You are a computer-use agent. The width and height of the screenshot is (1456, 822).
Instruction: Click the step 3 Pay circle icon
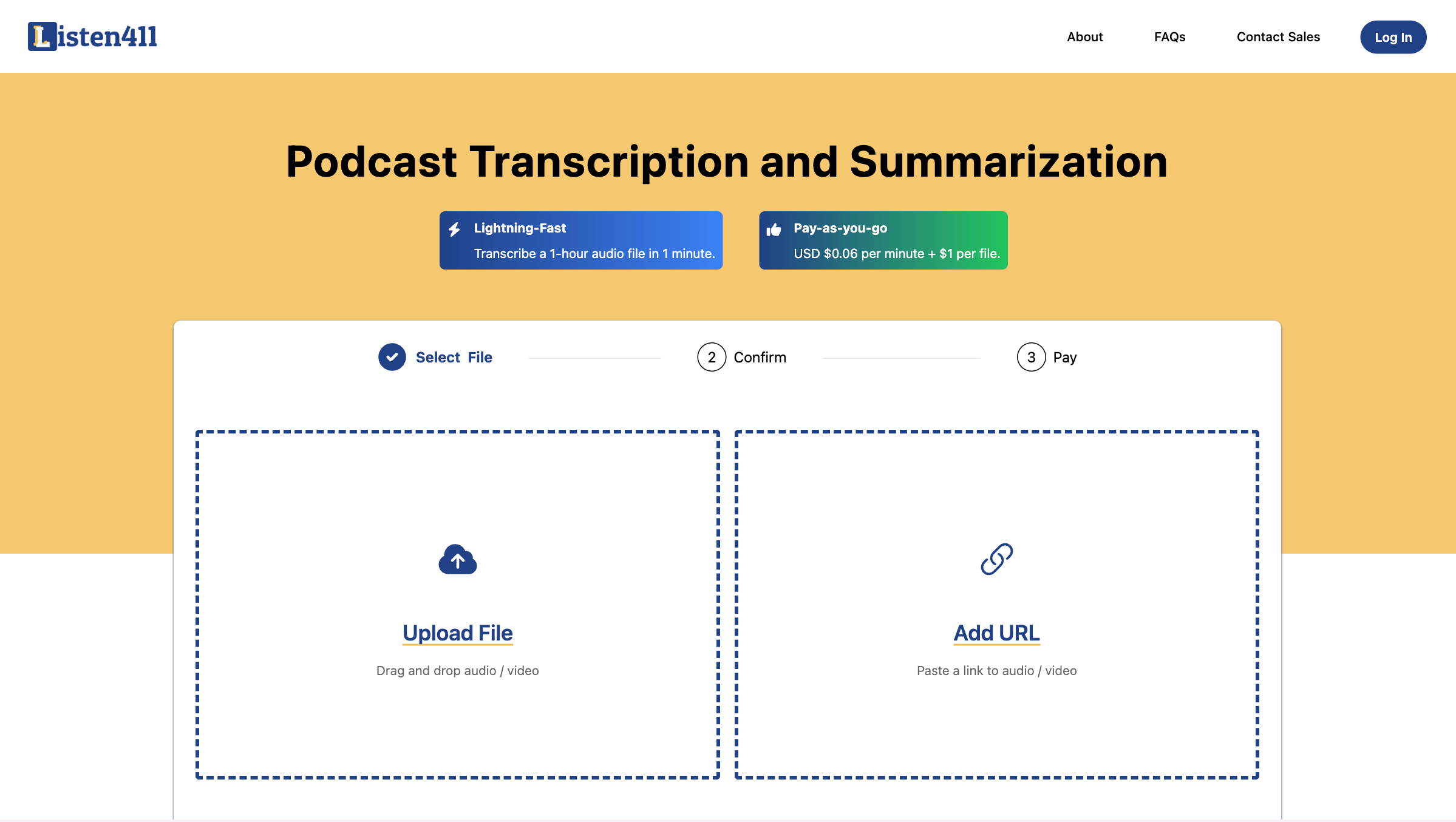tap(1031, 357)
